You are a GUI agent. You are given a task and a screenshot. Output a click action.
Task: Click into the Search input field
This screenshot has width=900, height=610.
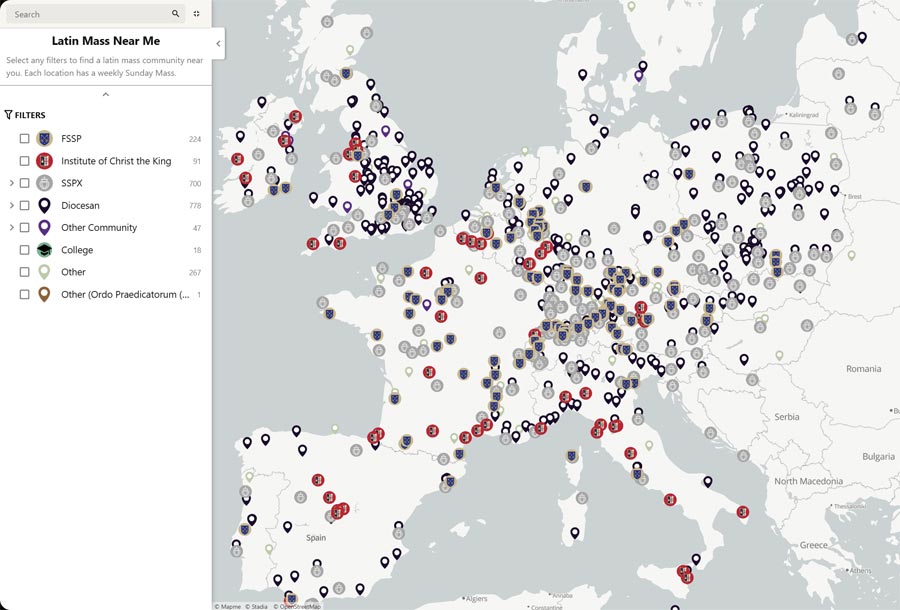pos(88,14)
